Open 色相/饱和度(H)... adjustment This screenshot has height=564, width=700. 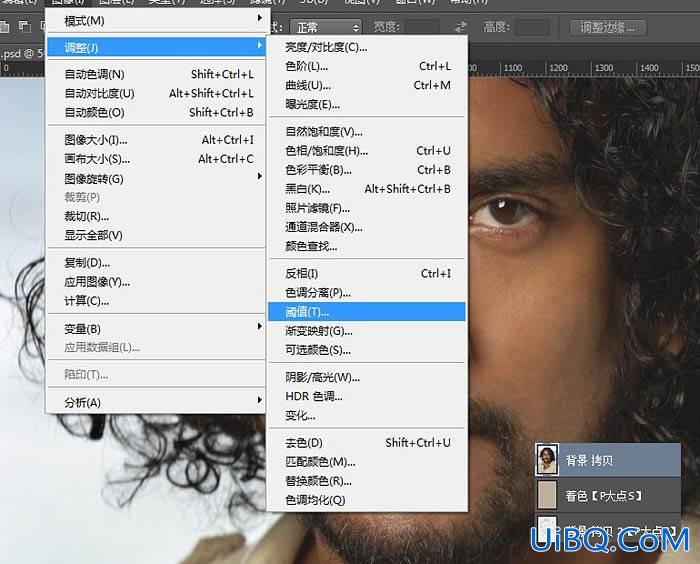pos(367,151)
